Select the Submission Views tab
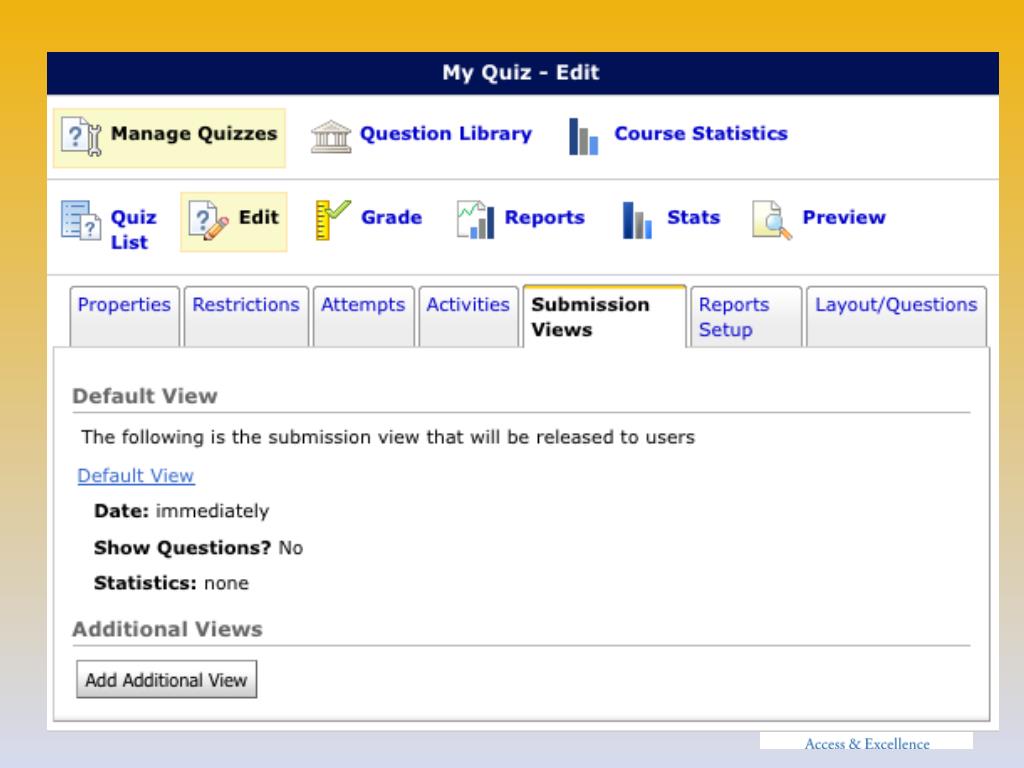 [x=604, y=316]
